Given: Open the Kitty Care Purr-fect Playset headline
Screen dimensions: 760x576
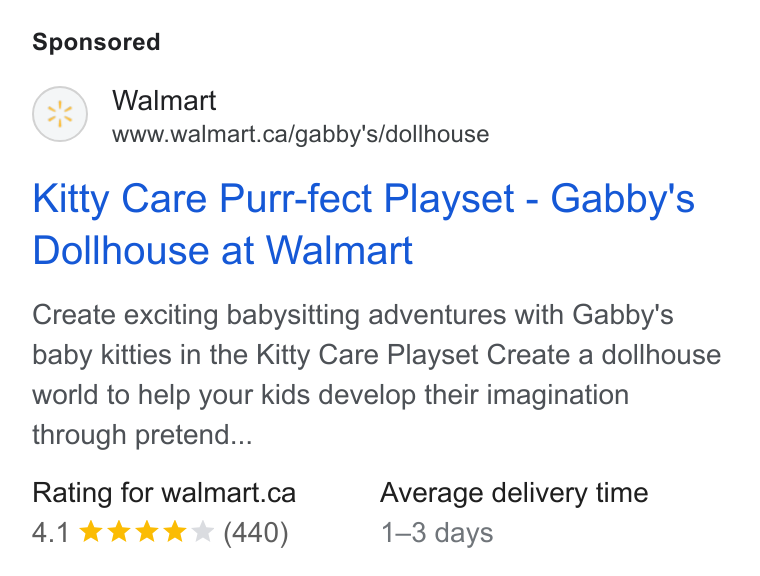Looking at the screenshot, I should coord(364,224).
